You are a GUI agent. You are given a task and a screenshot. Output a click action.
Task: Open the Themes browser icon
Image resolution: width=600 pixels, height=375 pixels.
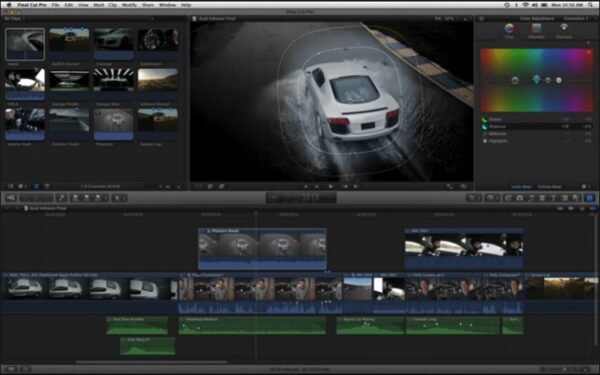575,198
